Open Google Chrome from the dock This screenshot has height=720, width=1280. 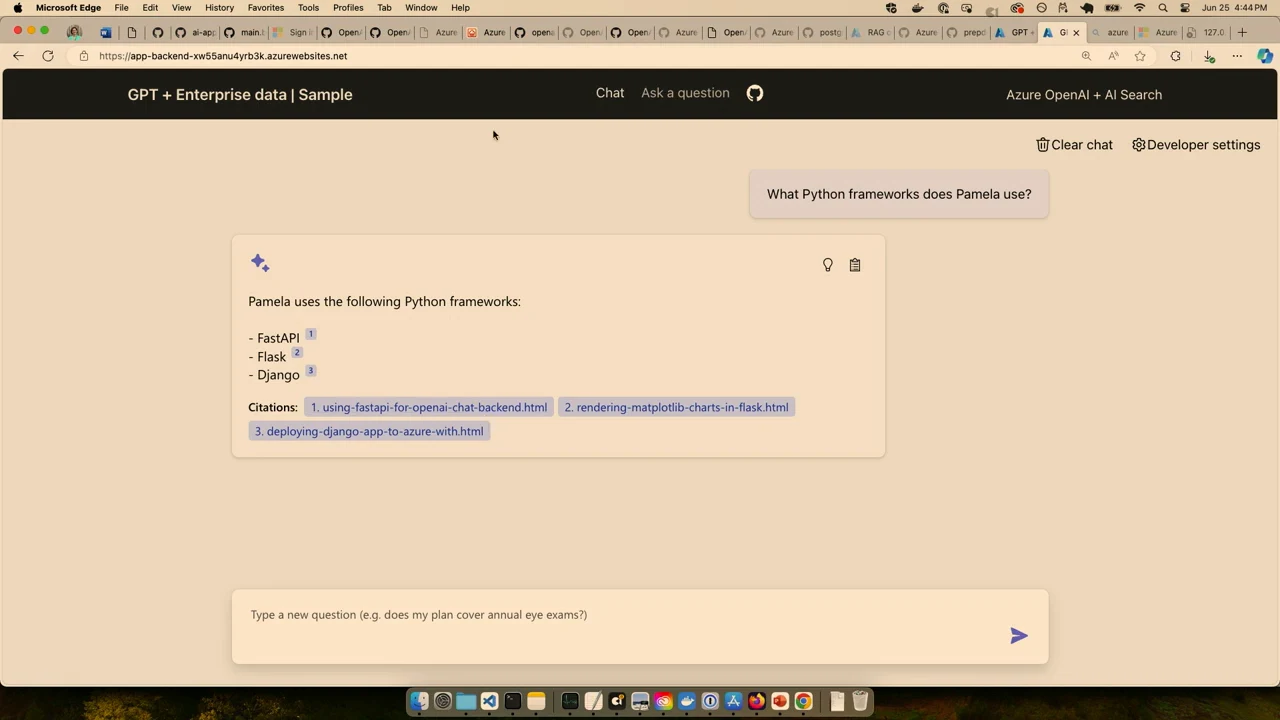tap(803, 701)
